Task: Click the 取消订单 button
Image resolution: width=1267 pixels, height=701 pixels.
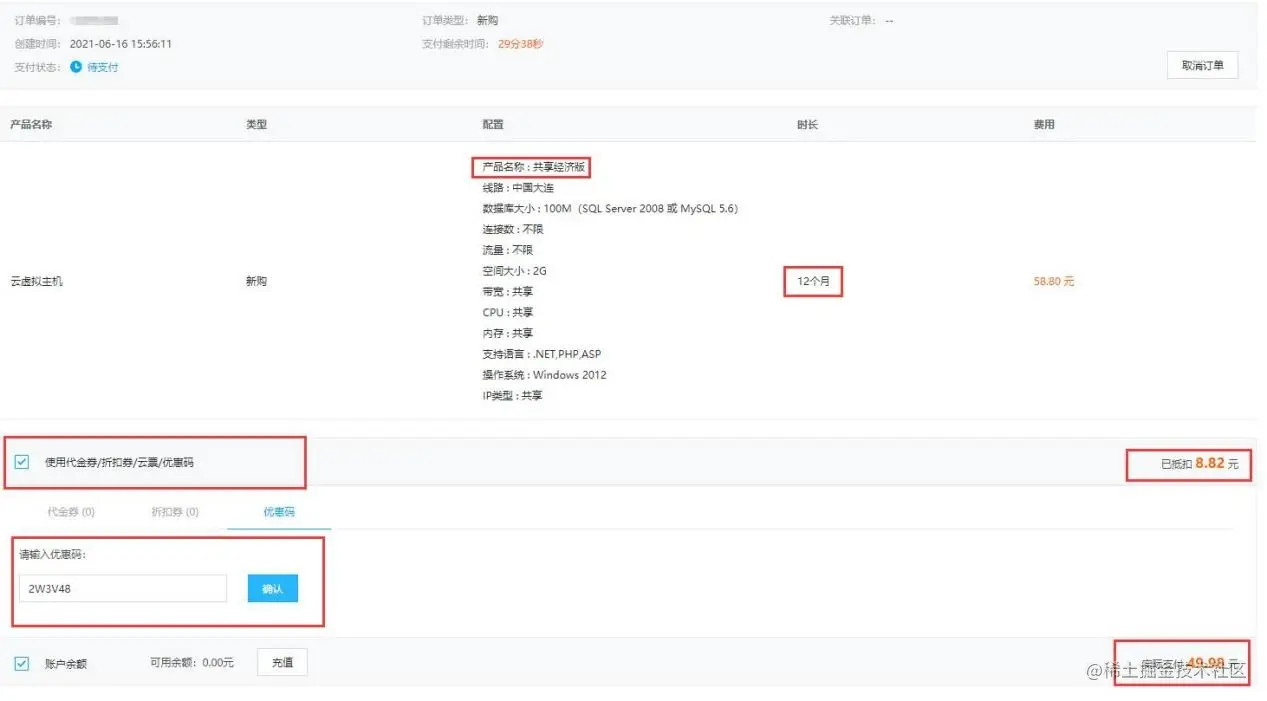Action: click(1202, 65)
